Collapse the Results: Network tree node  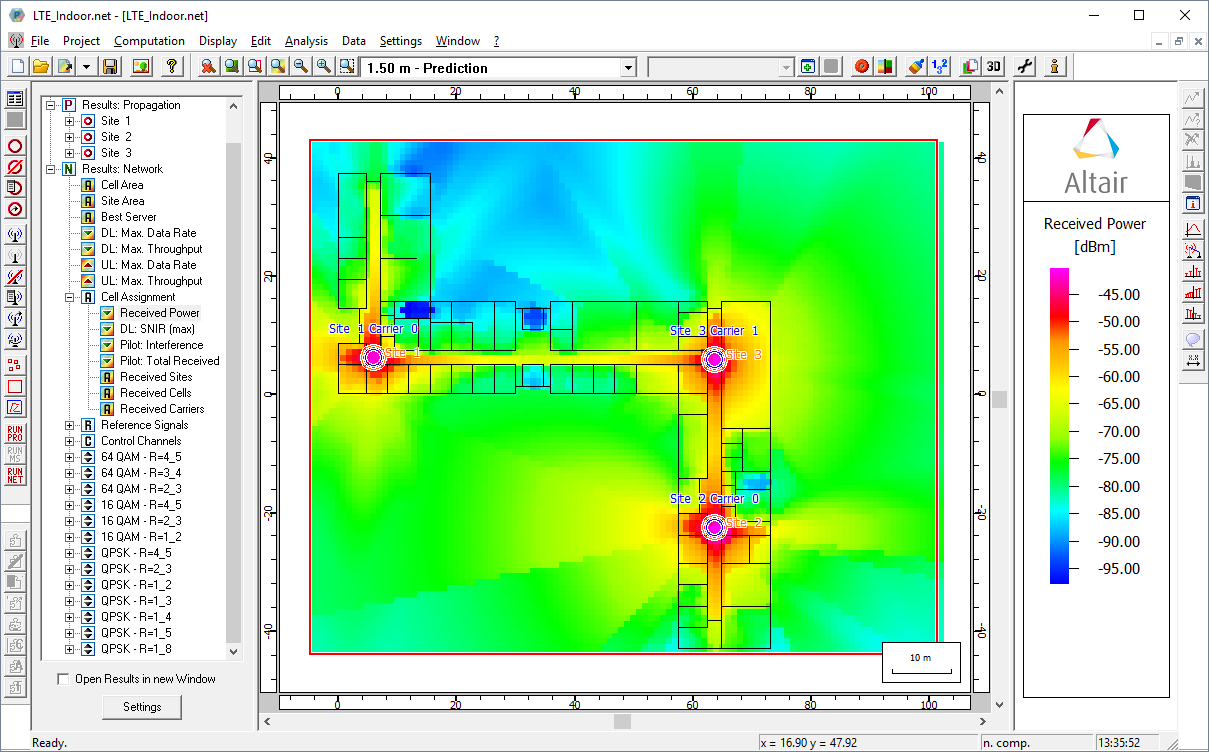point(50,169)
